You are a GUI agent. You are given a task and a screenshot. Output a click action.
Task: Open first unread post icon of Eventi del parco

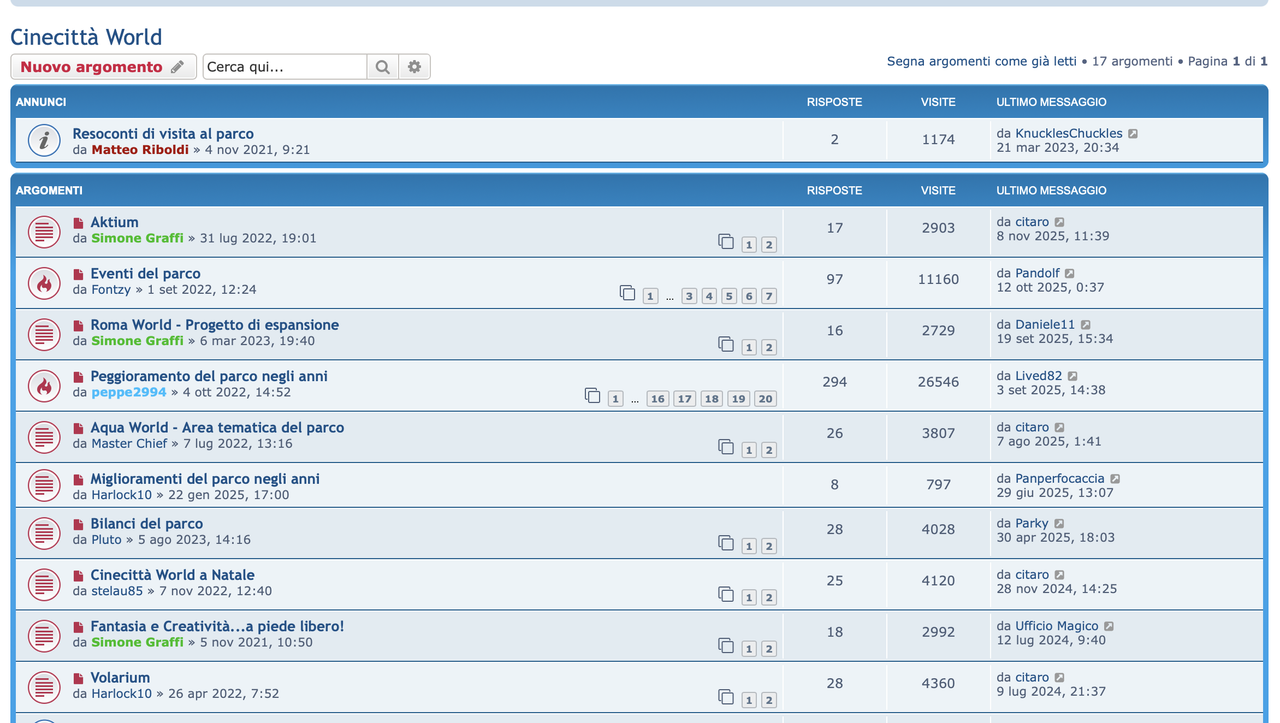click(79, 274)
